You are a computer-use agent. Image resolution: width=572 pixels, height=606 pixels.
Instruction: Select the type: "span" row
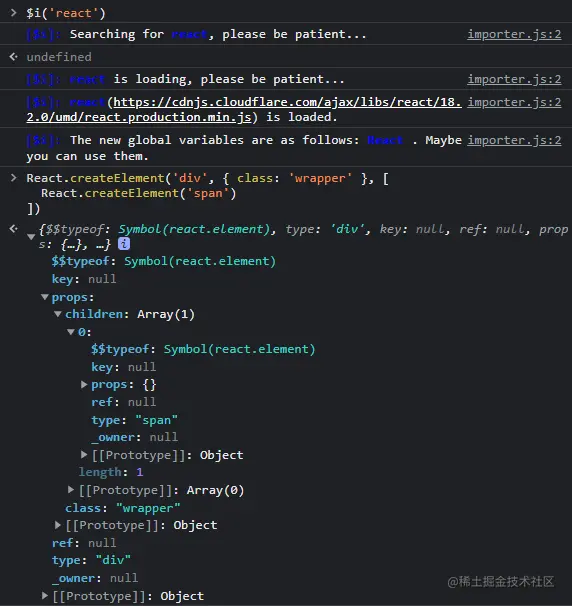click(x=134, y=420)
